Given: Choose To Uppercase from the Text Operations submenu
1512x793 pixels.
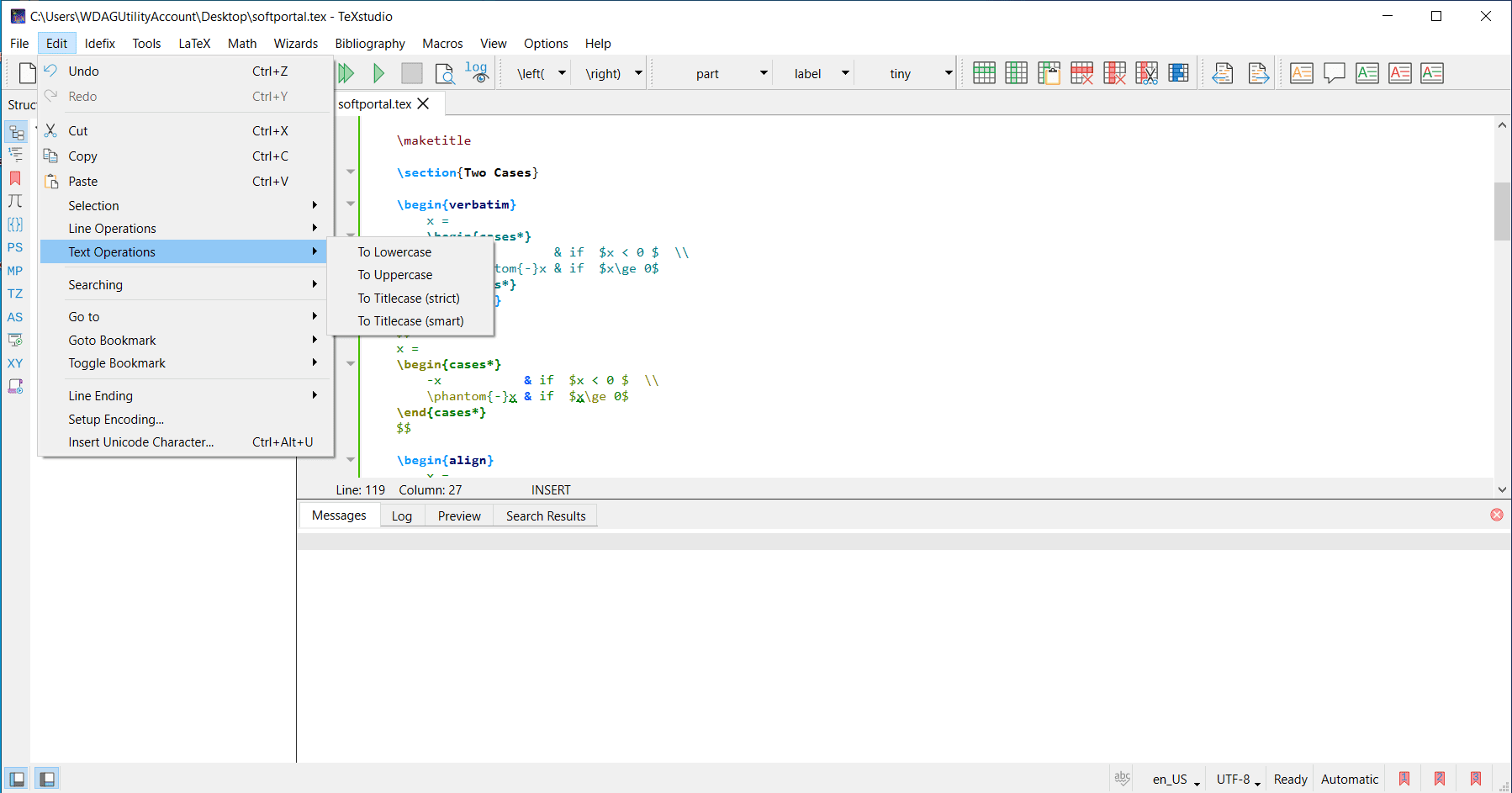Looking at the screenshot, I should coord(394,275).
